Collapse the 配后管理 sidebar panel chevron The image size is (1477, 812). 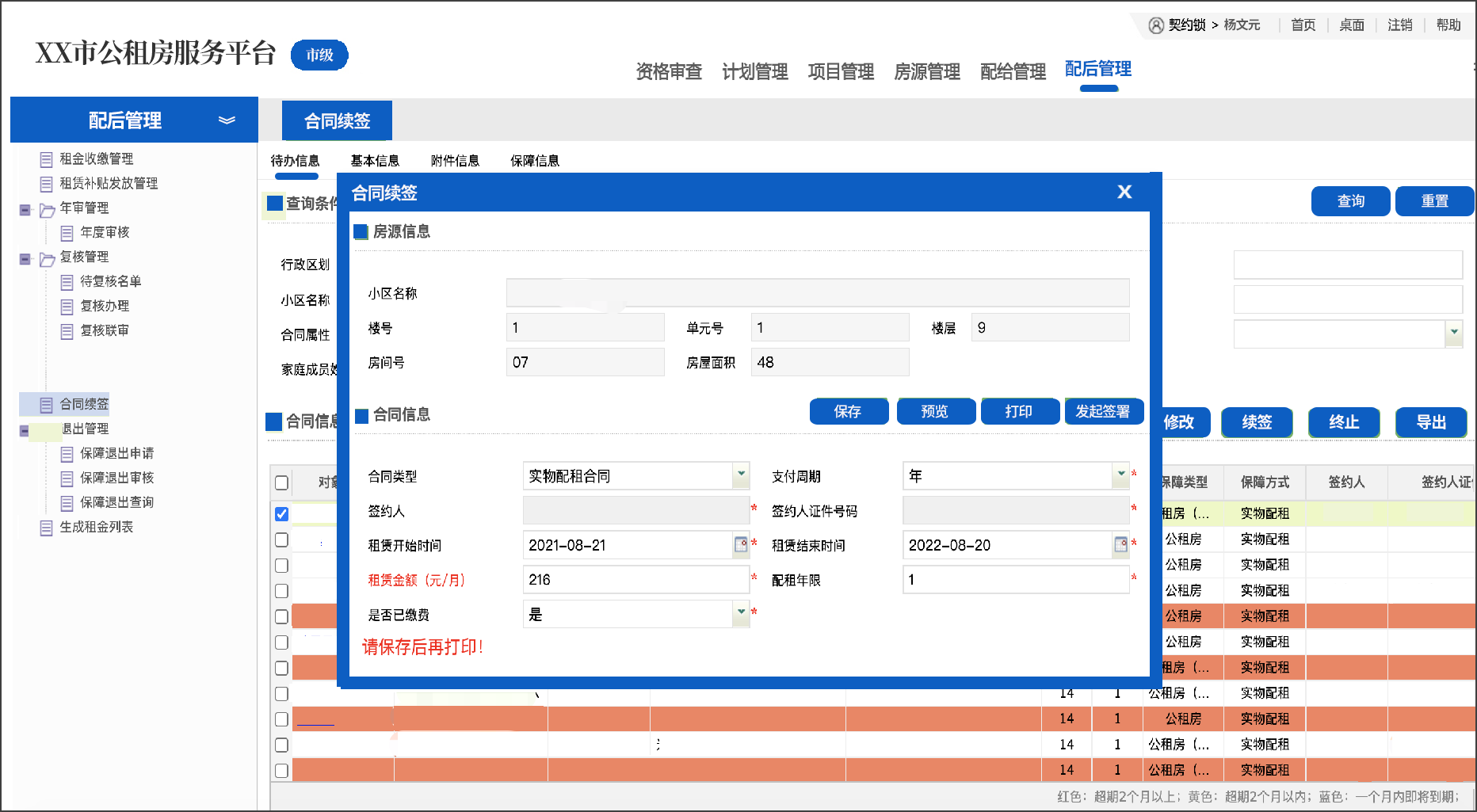click(227, 120)
